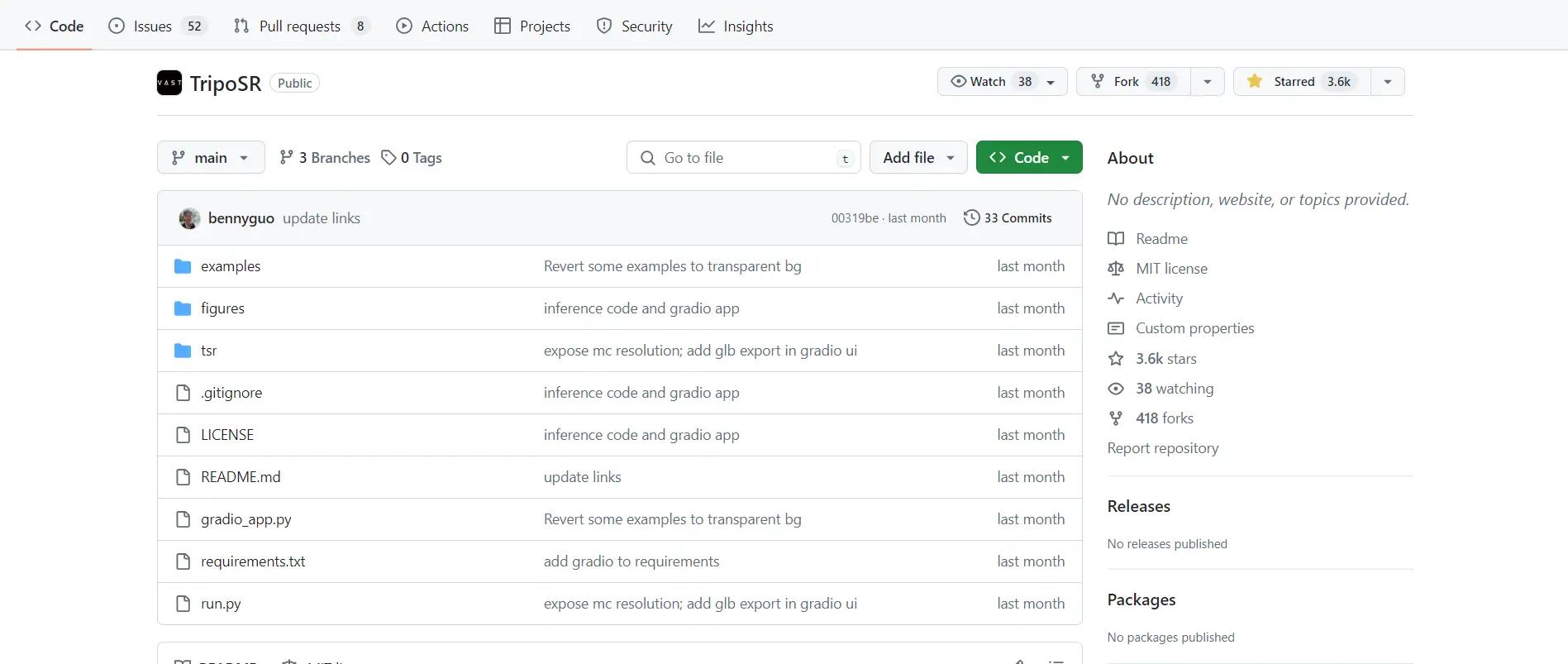Click the Go to file search field
This screenshot has height=664, width=1568.
tap(744, 157)
